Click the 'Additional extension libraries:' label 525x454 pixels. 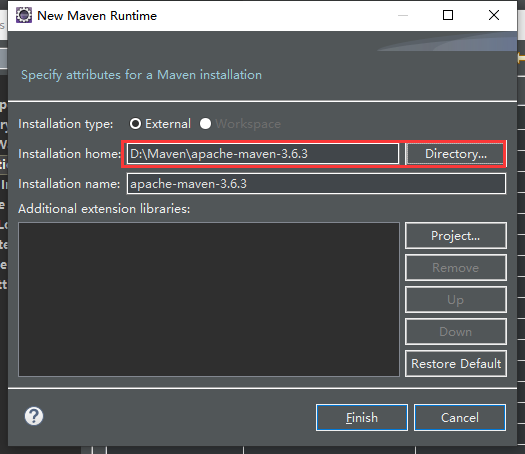pos(104,209)
